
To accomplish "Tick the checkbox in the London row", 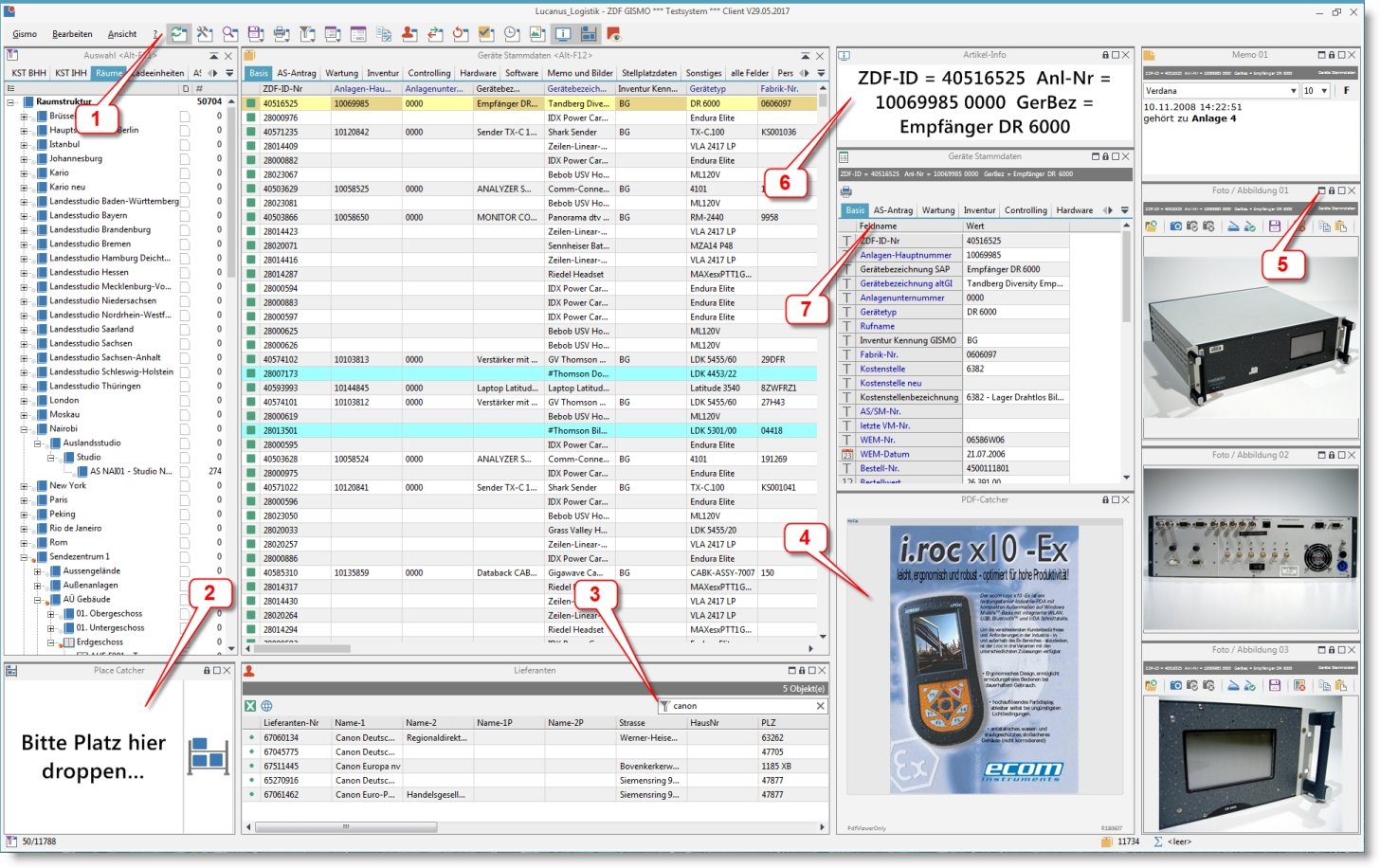I will click(x=185, y=401).
